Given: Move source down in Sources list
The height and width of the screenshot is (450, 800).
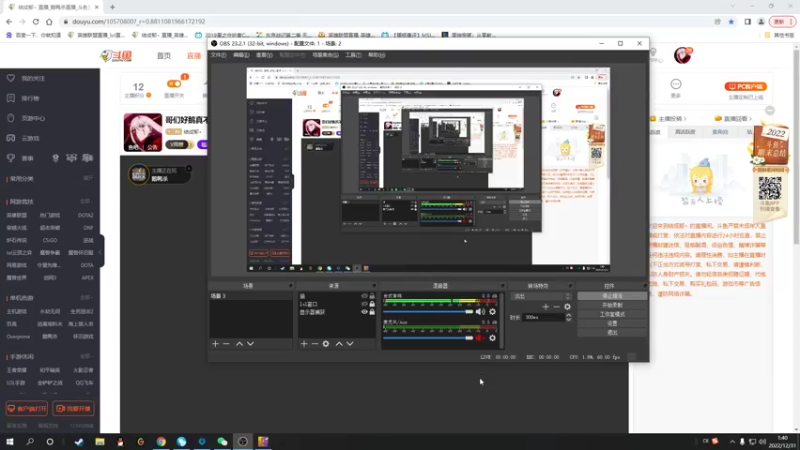Looking at the screenshot, I should [350, 344].
